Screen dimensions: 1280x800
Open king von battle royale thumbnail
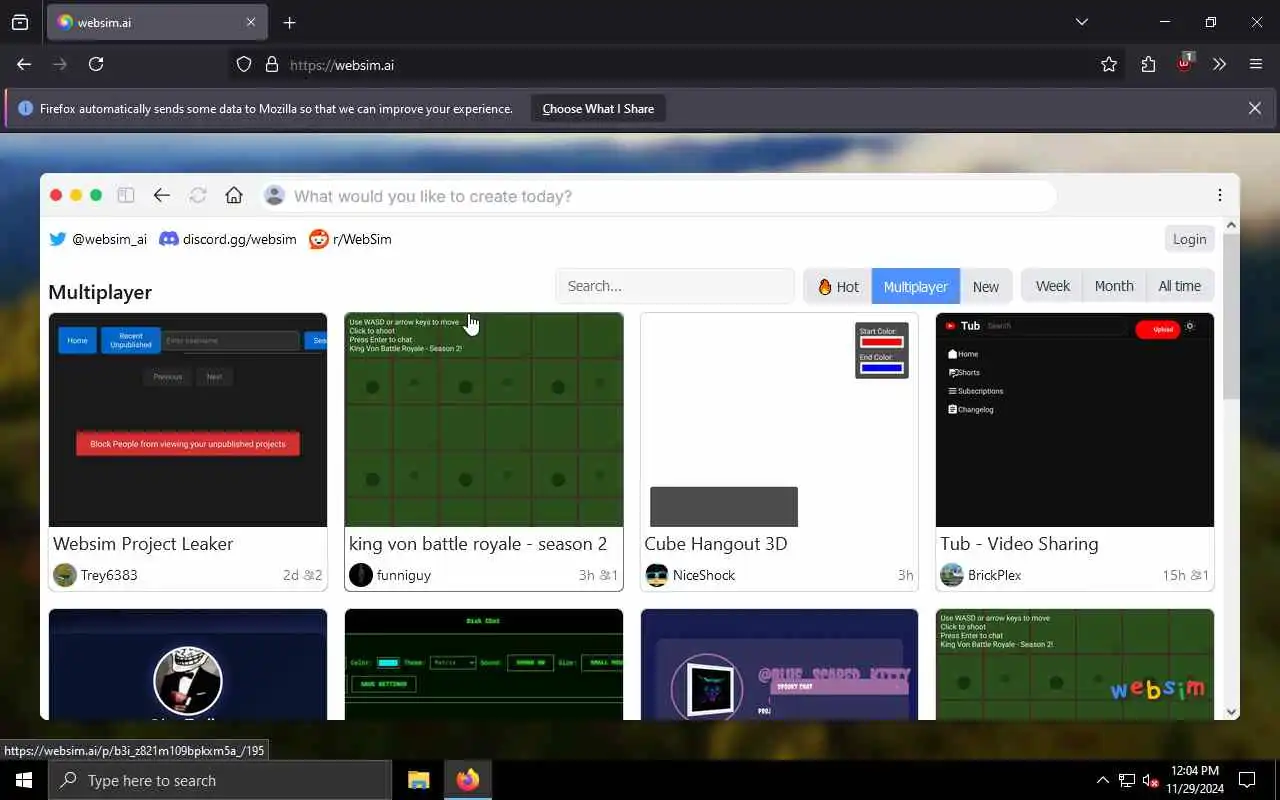[484, 420]
